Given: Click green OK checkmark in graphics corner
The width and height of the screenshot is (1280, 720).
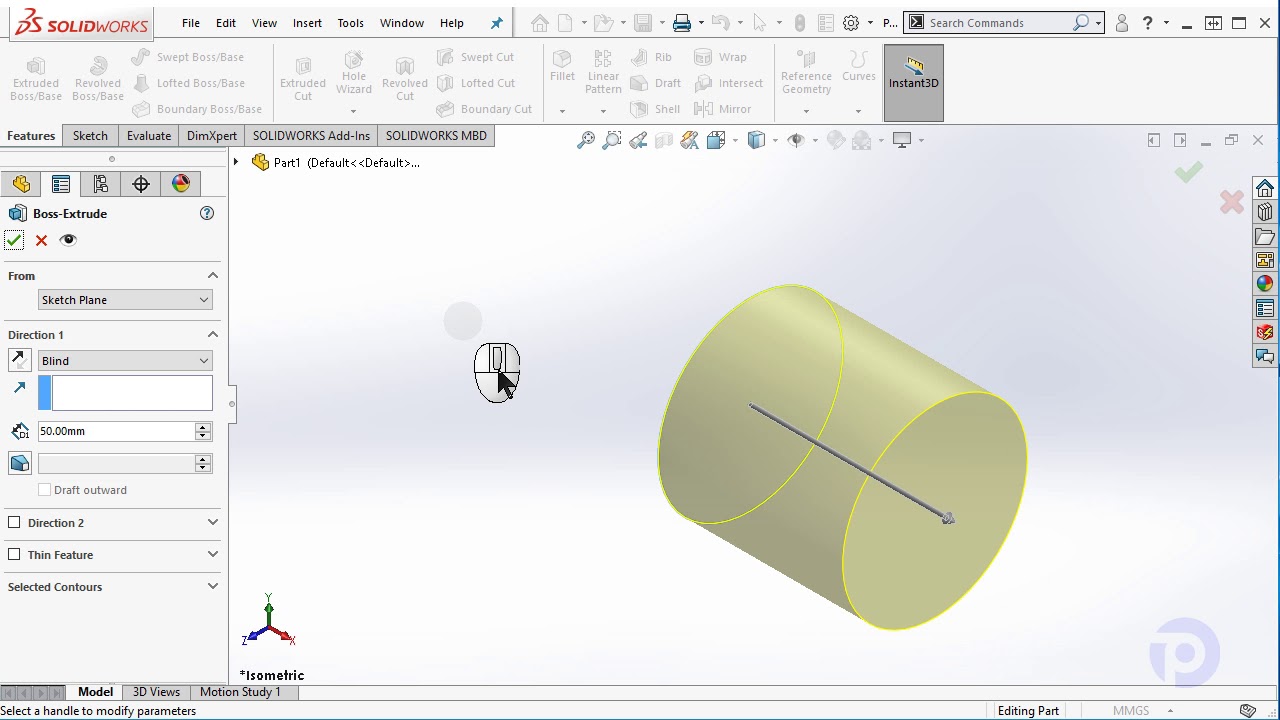Looking at the screenshot, I should 1188,173.
